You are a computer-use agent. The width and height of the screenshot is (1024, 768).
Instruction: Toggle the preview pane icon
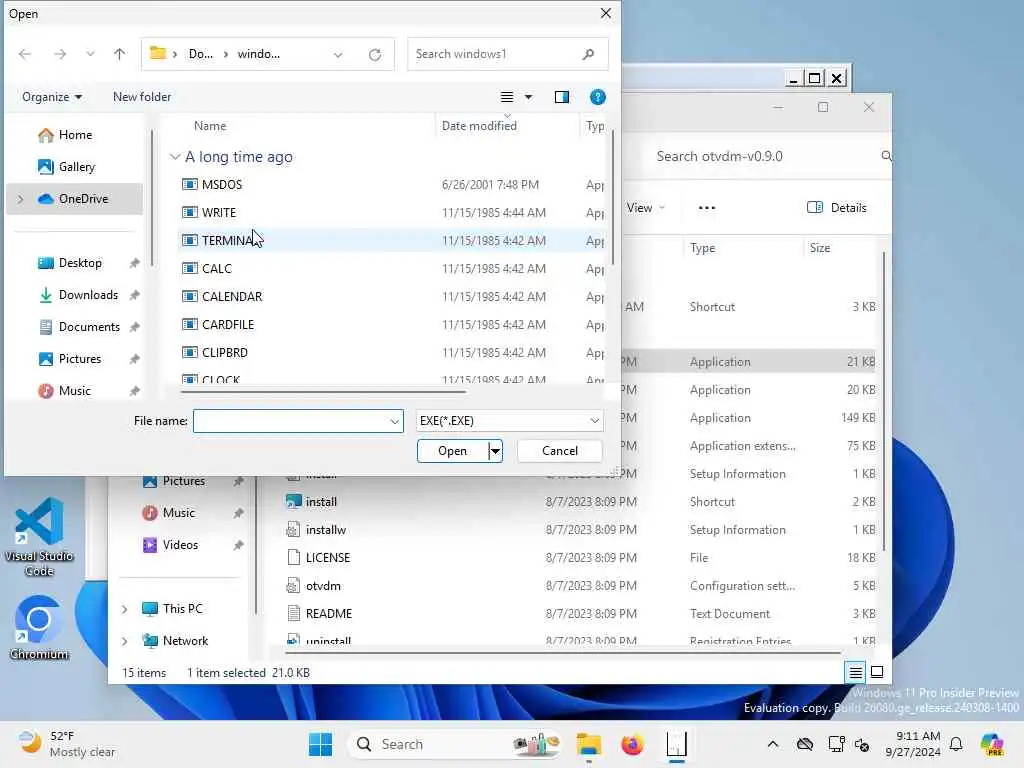(562, 97)
